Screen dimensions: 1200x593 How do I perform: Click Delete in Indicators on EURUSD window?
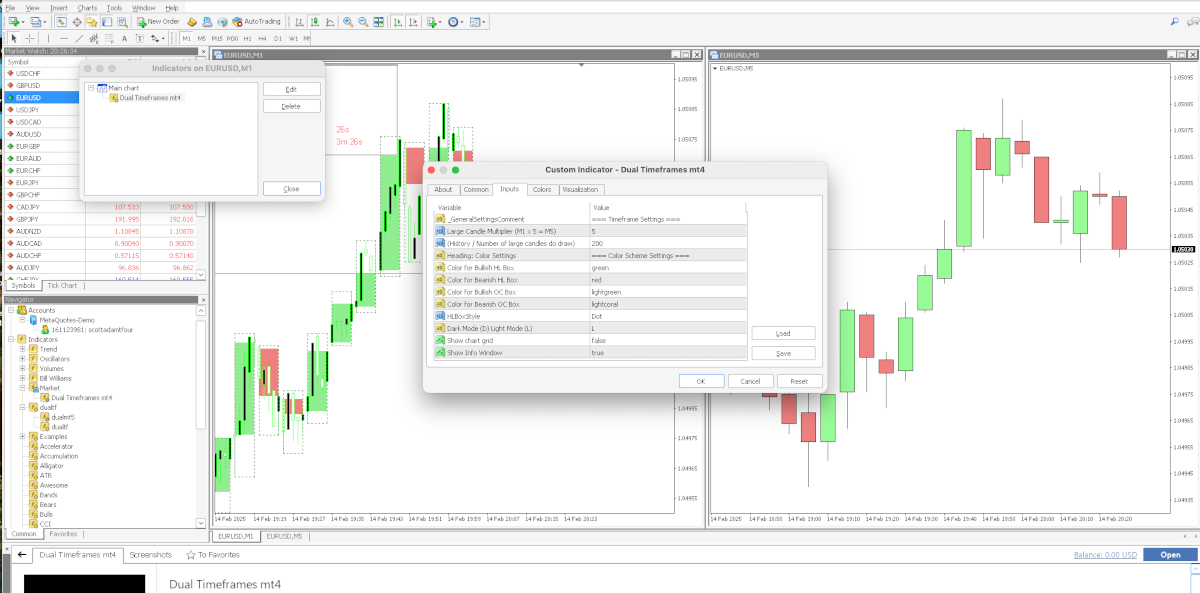click(x=291, y=106)
